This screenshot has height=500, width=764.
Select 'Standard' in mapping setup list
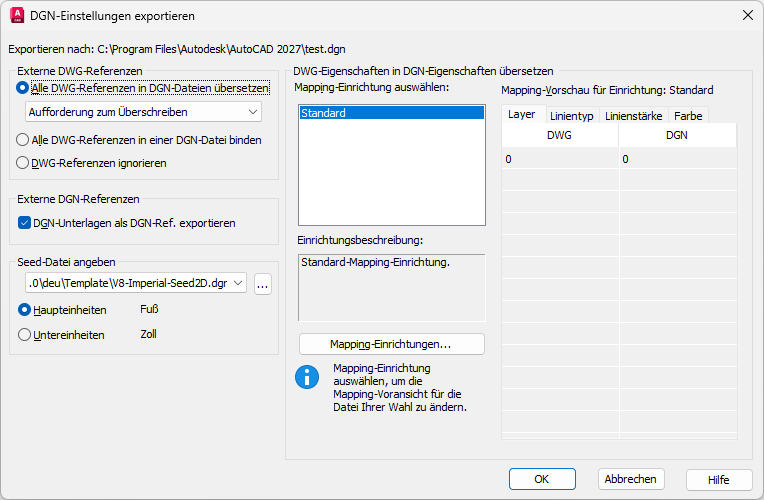[390, 113]
